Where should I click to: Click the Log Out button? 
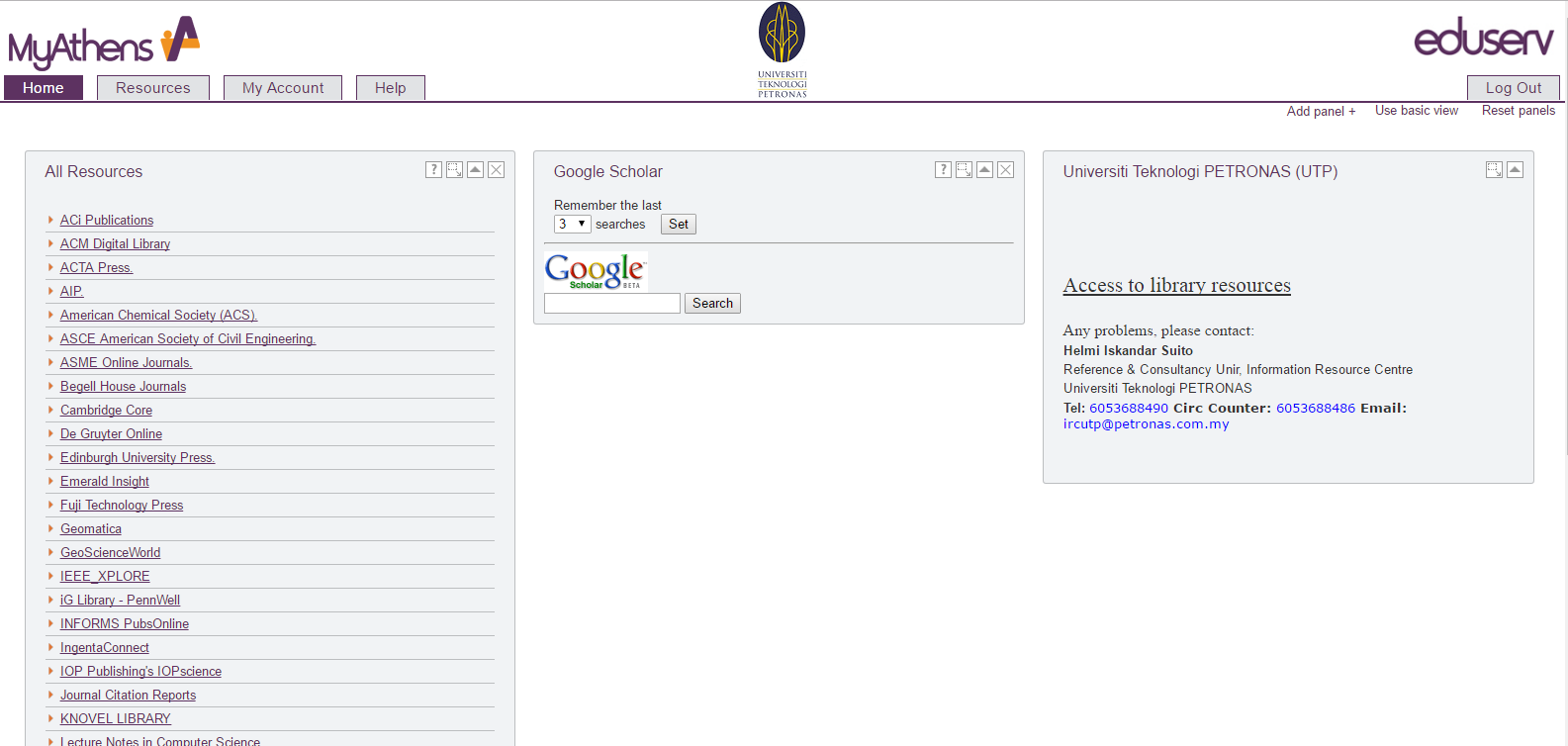coord(1514,88)
